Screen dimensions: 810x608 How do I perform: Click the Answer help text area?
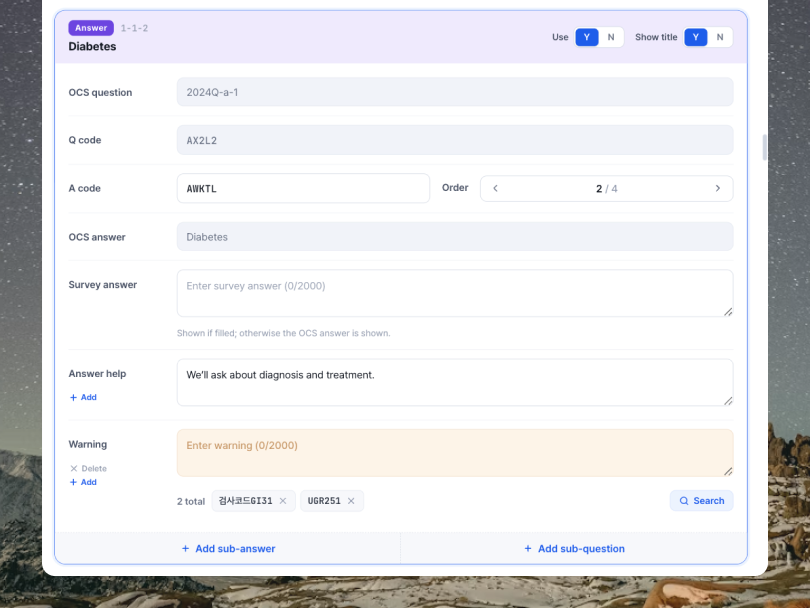pos(455,383)
